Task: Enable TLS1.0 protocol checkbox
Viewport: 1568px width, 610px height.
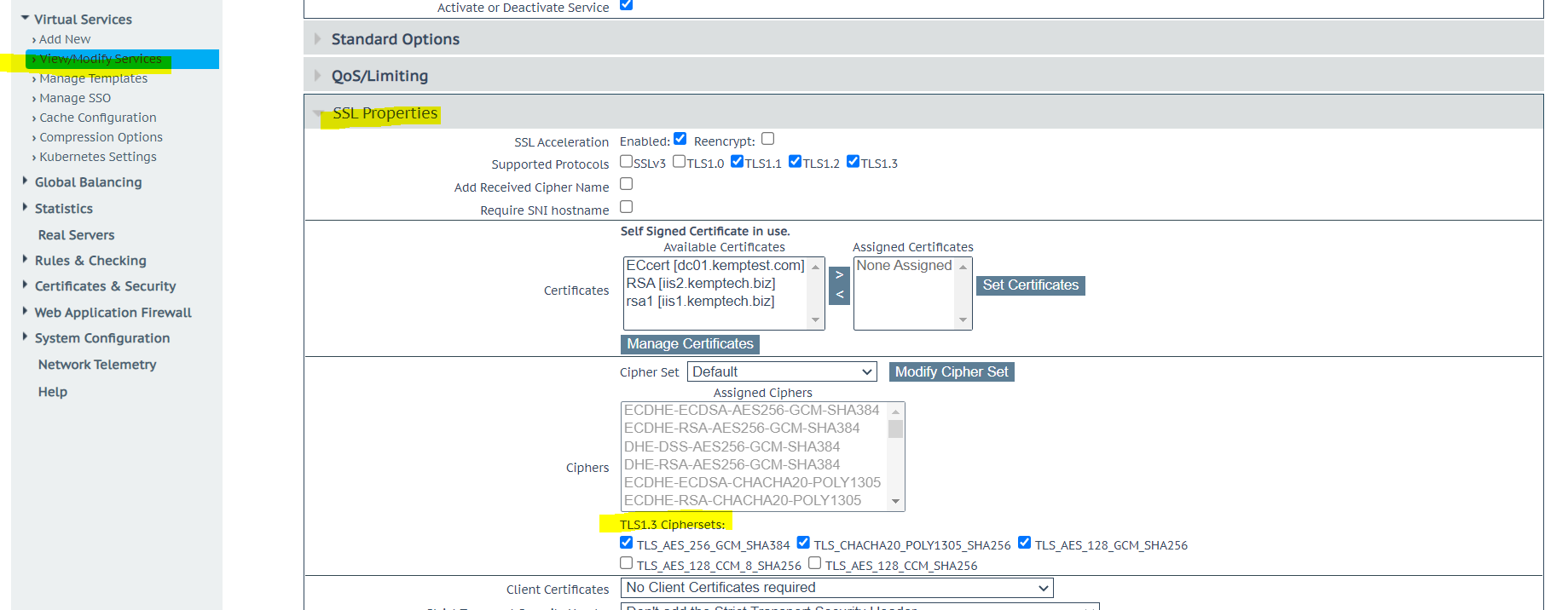Action: click(679, 161)
